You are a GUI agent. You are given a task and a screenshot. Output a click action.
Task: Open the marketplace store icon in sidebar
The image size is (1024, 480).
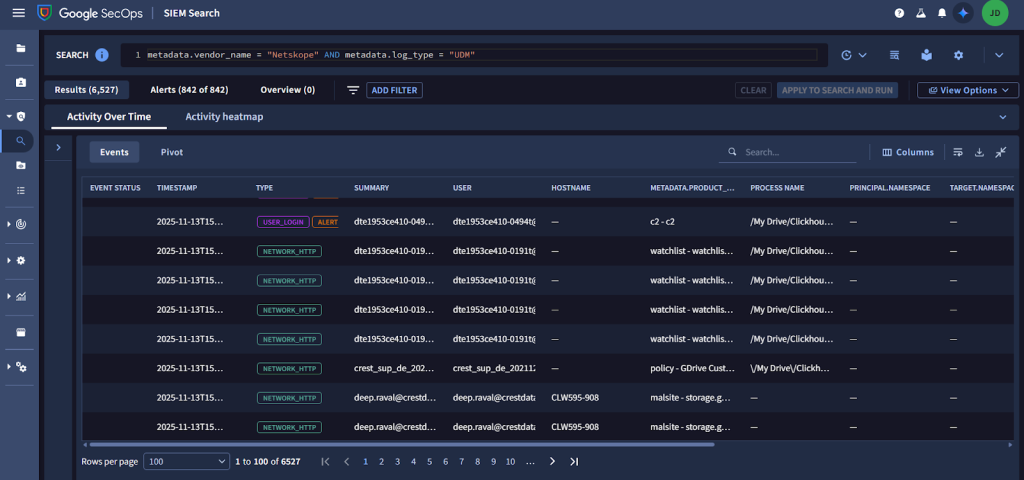21,332
